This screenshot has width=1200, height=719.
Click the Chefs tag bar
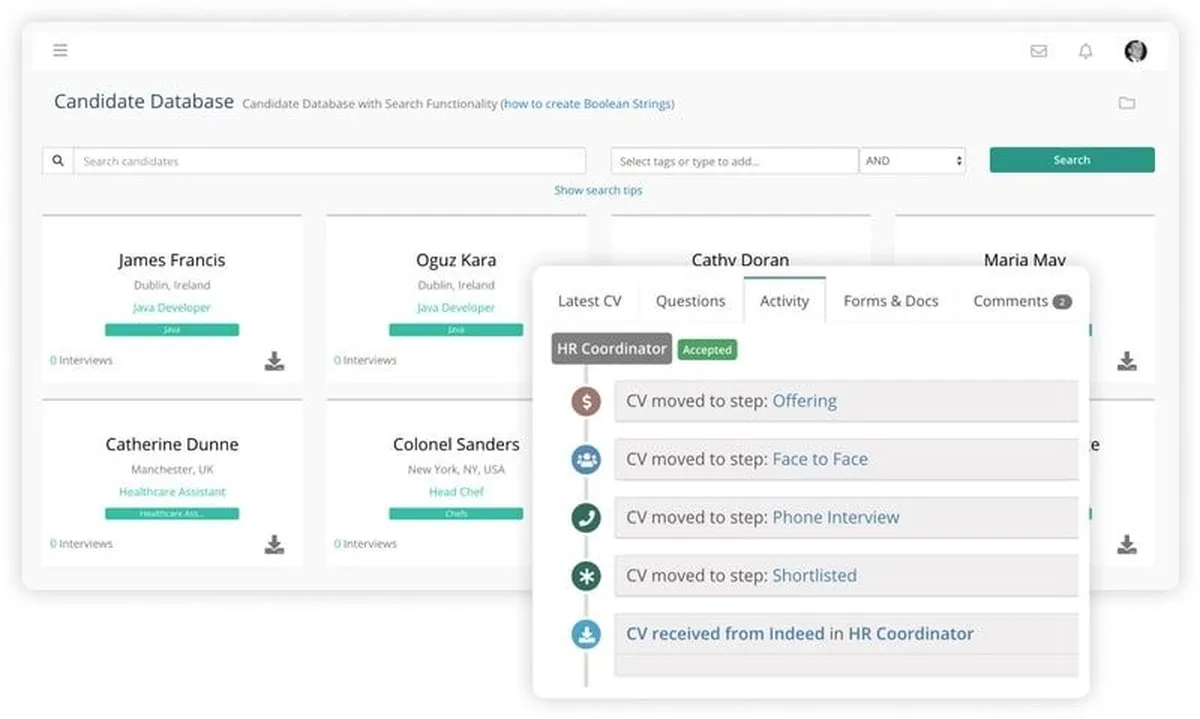[456, 513]
